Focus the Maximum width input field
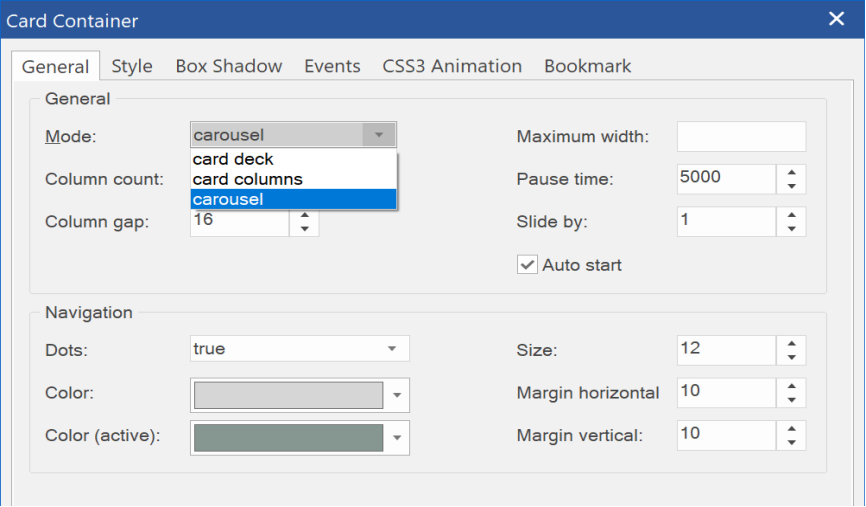Viewport: 866px width, 507px height. click(x=741, y=136)
